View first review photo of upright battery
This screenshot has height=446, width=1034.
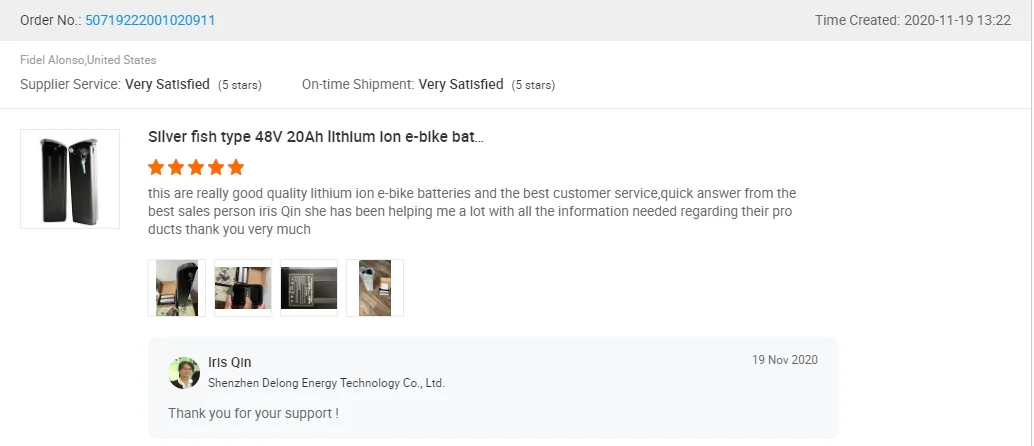pos(177,288)
